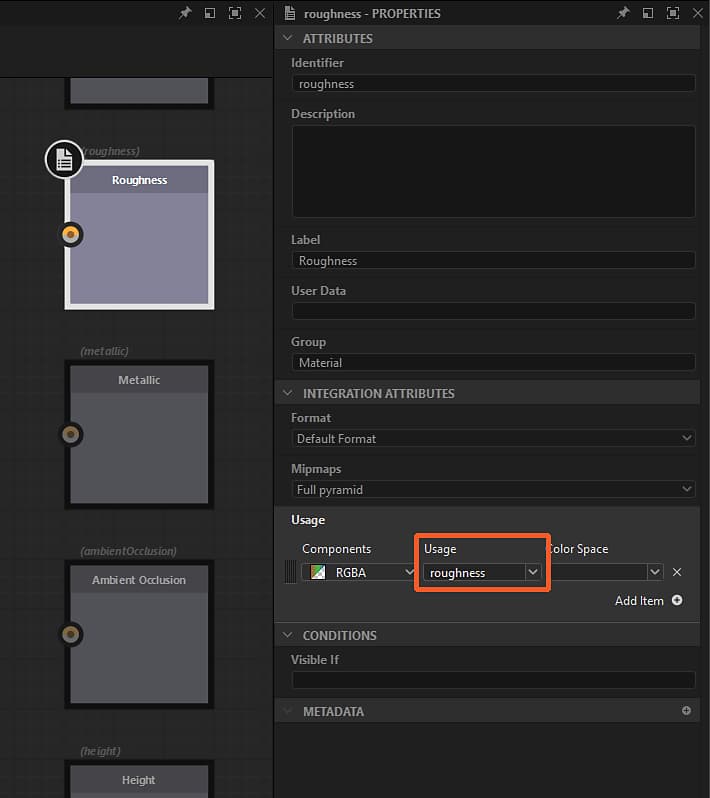Select the Metallic output node
The width and height of the screenshot is (710, 798).
pos(139,435)
